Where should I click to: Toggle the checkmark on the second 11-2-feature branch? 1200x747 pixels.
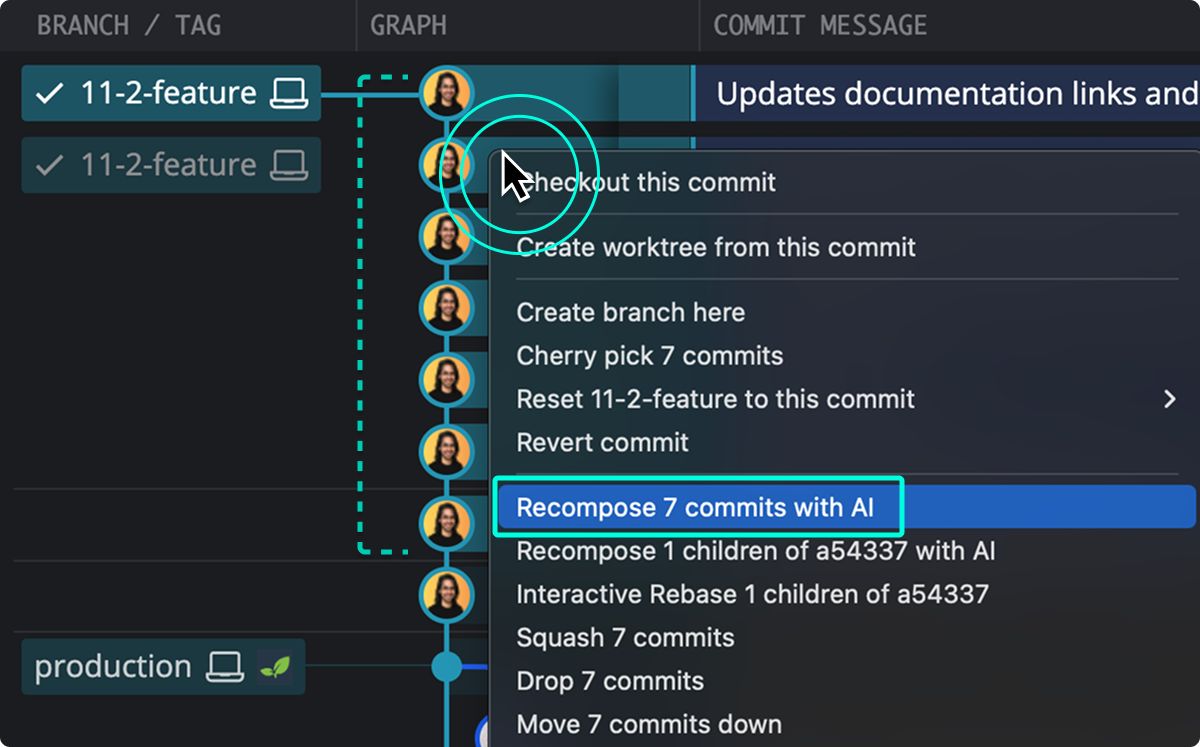point(51,165)
